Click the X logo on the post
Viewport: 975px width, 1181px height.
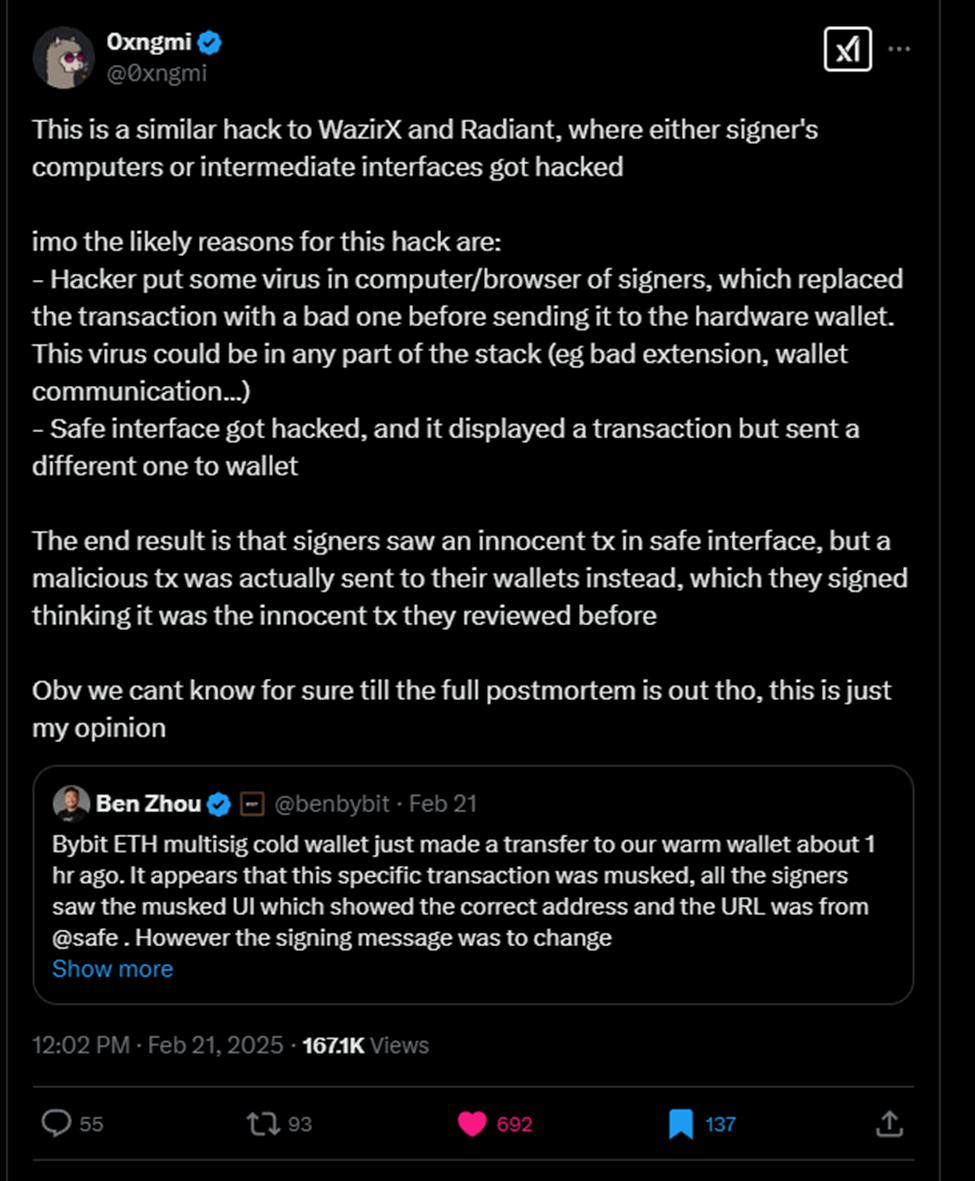[847, 48]
